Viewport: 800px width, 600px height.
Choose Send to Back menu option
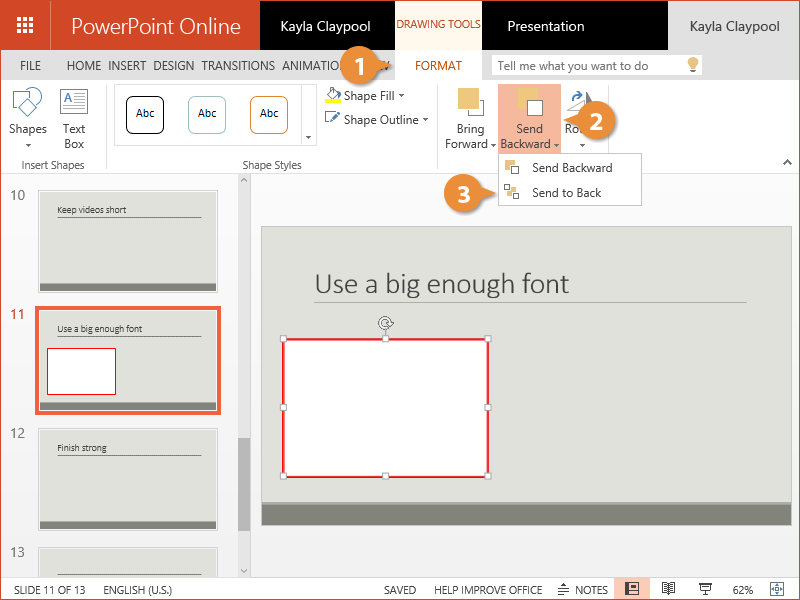tap(566, 193)
